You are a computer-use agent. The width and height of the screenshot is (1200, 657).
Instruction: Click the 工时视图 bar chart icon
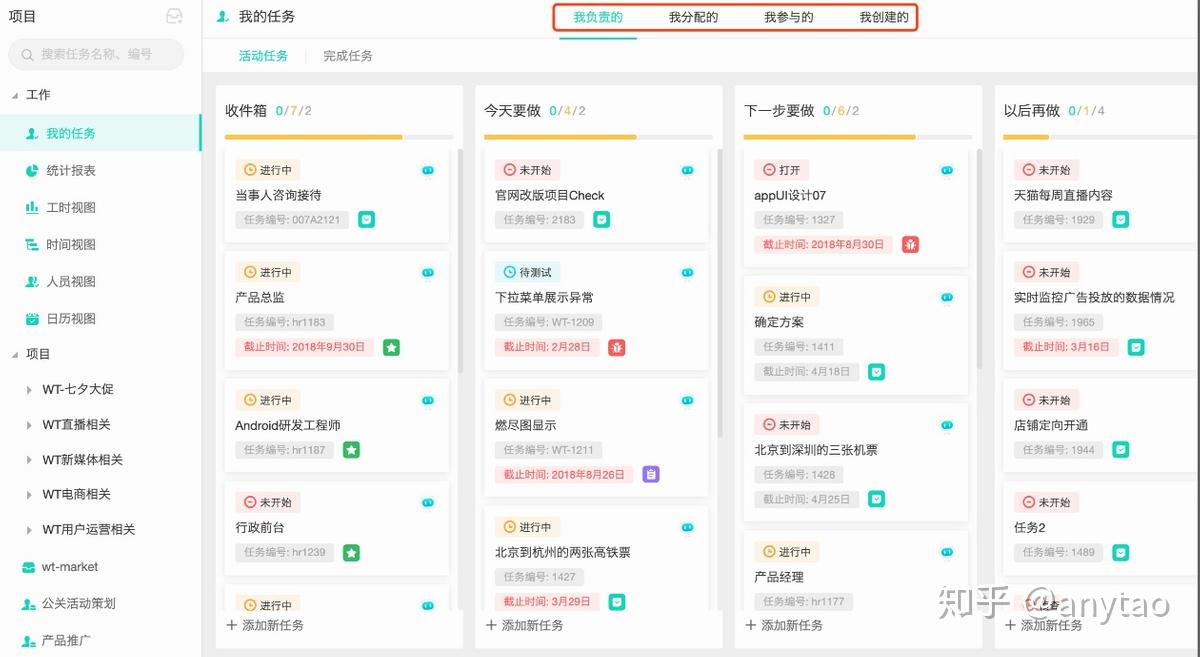click(x=31, y=208)
